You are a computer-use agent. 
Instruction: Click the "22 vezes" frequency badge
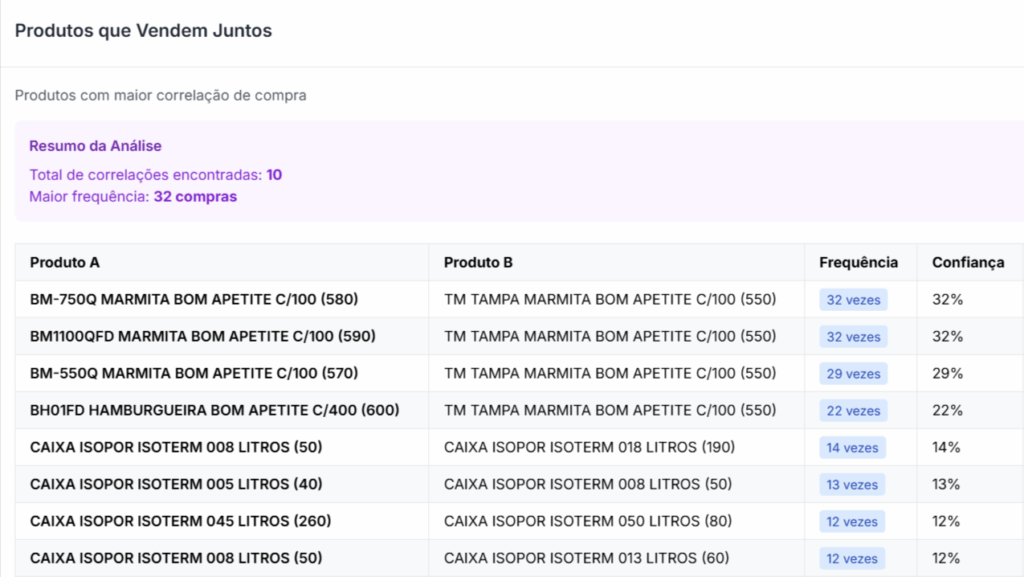(853, 411)
